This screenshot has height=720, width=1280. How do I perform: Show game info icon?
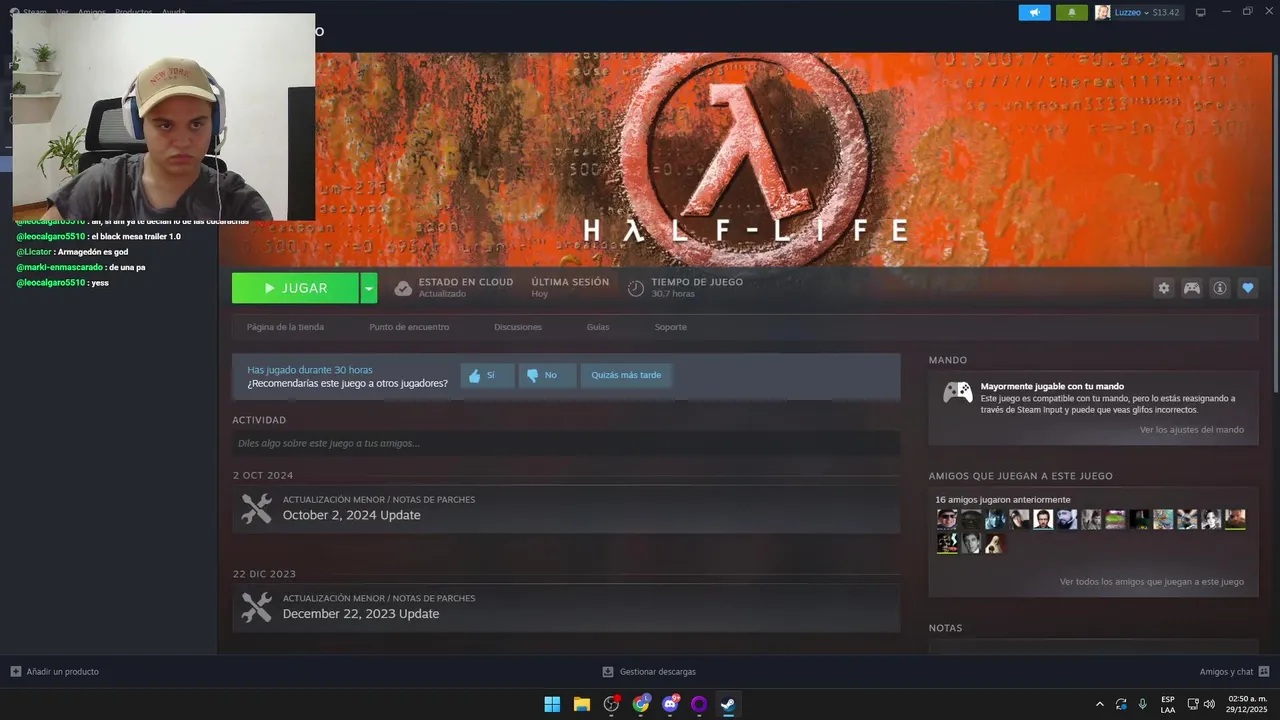click(x=1220, y=288)
